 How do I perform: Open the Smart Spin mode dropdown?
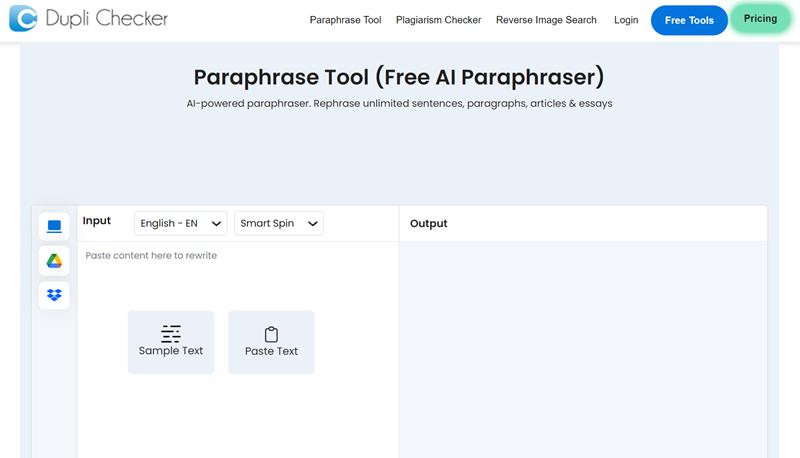pos(279,223)
